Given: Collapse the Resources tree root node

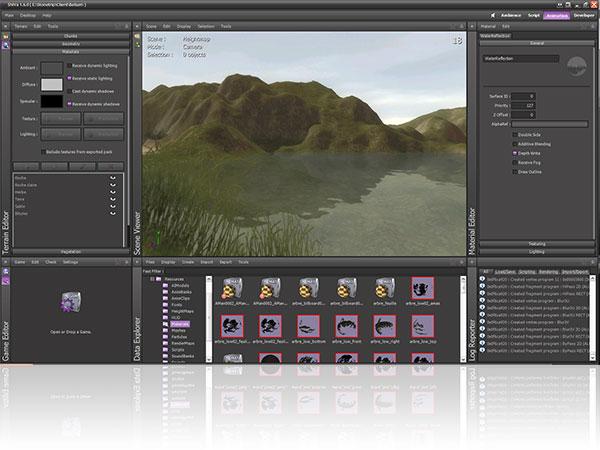Looking at the screenshot, I should 152,279.
